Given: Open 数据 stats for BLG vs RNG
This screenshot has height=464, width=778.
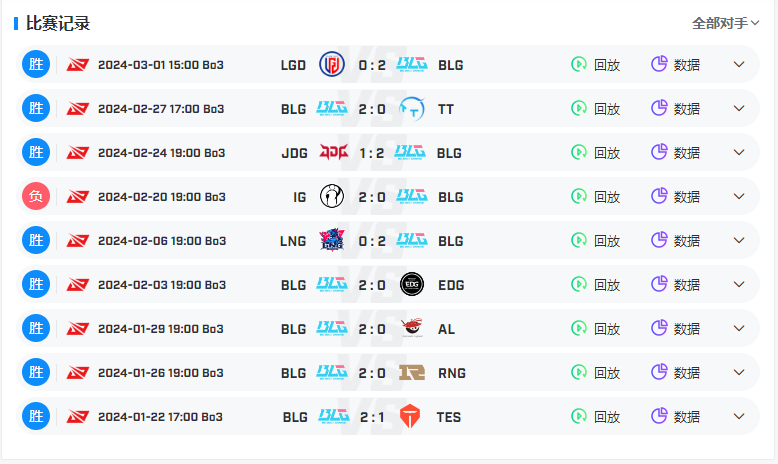Looking at the screenshot, I should [x=675, y=372].
